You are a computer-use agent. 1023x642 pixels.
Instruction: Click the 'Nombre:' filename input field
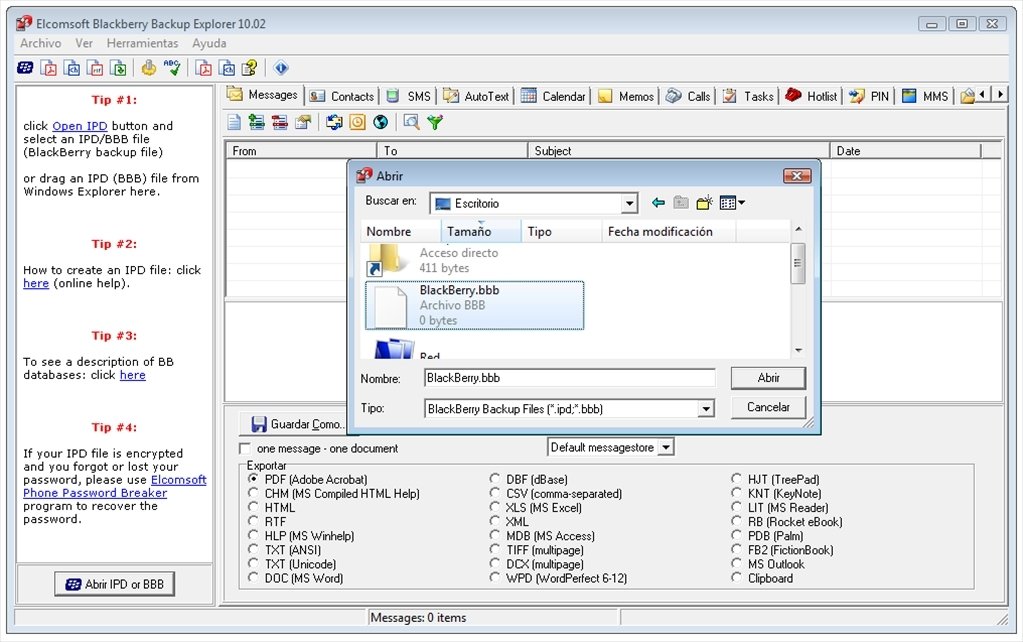[x=570, y=378]
